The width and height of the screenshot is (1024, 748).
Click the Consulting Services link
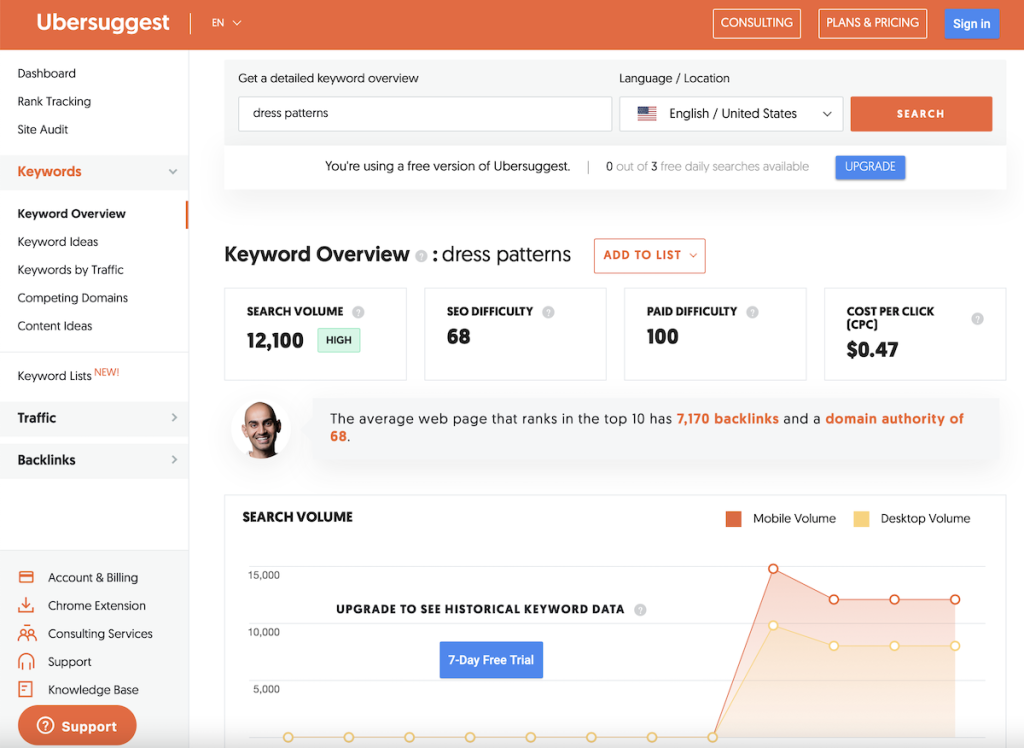(100, 634)
